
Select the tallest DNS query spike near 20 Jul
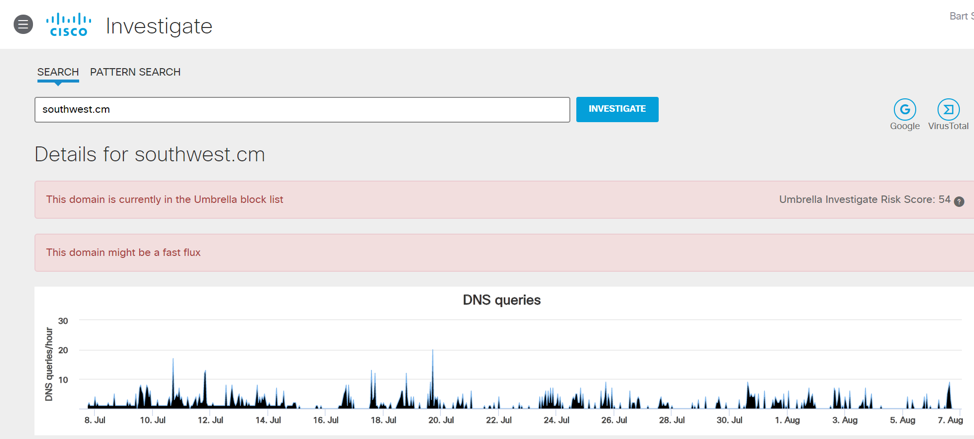tap(432, 378)
